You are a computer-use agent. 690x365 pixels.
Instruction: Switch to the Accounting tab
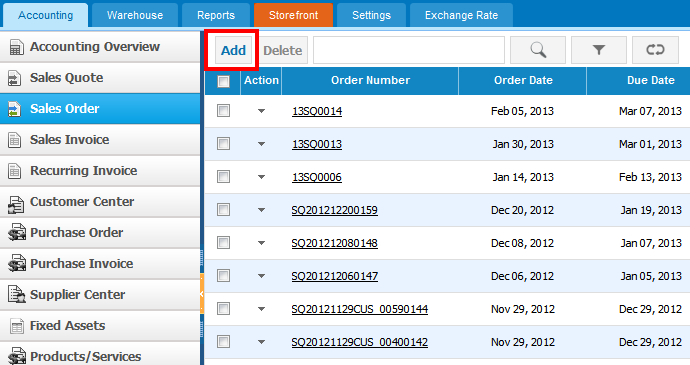[x=45, y=15]
